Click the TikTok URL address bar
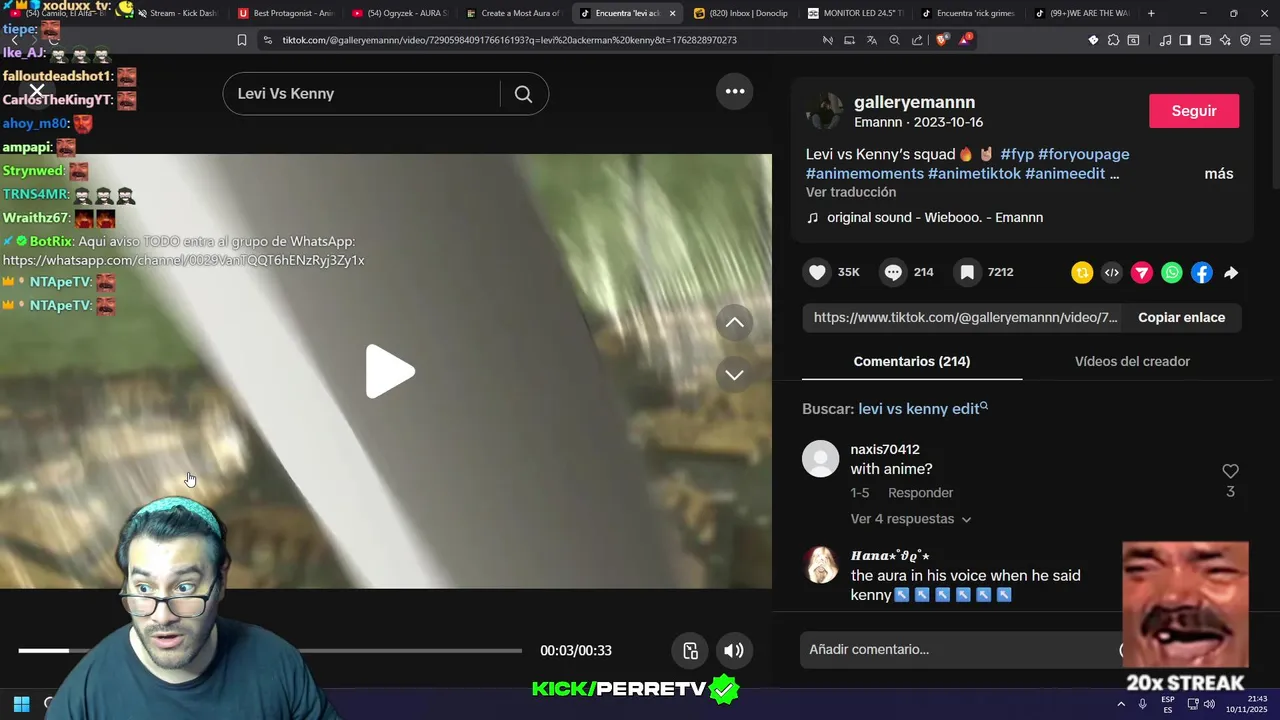 509,40
